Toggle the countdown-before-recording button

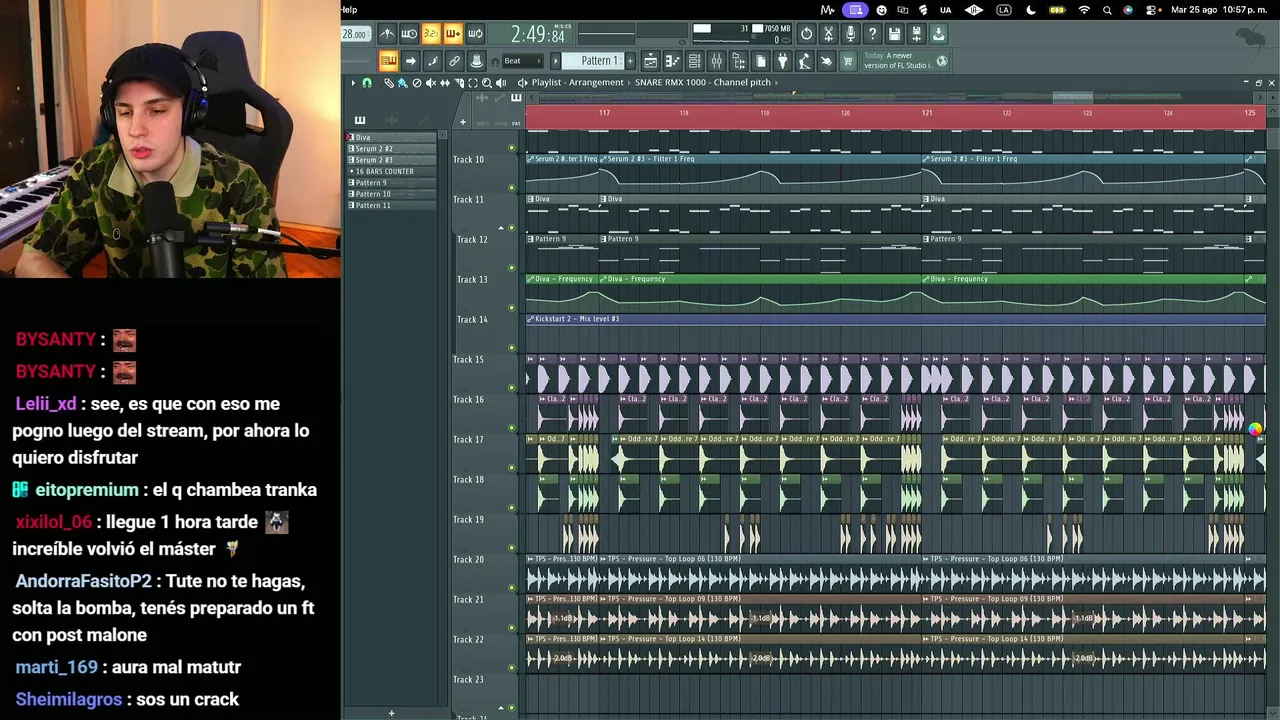click(431, 34)
